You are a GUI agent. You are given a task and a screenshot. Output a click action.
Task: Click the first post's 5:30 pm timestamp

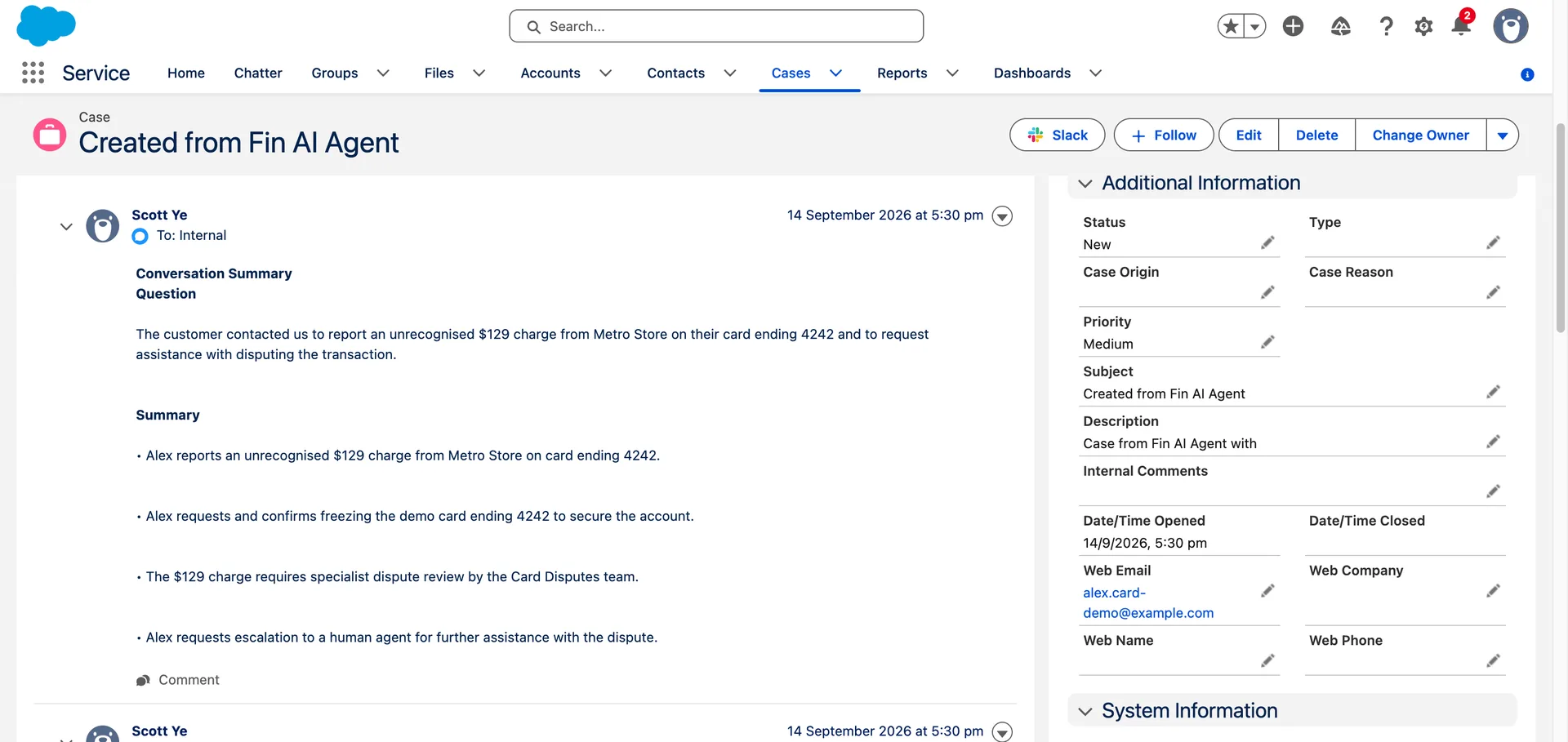coord(885,215)
